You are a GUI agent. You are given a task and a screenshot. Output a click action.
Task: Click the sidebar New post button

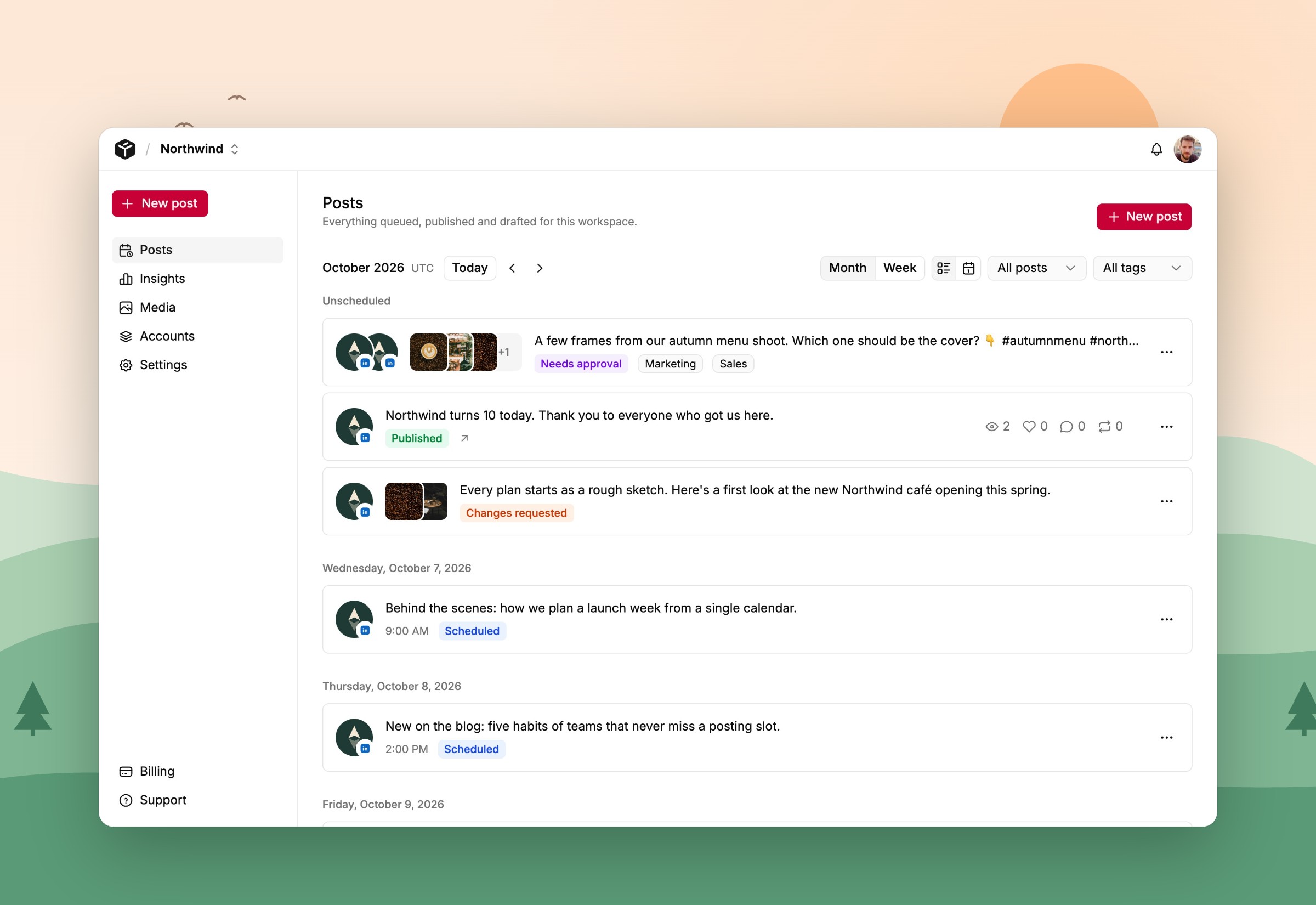coord(160,203)
